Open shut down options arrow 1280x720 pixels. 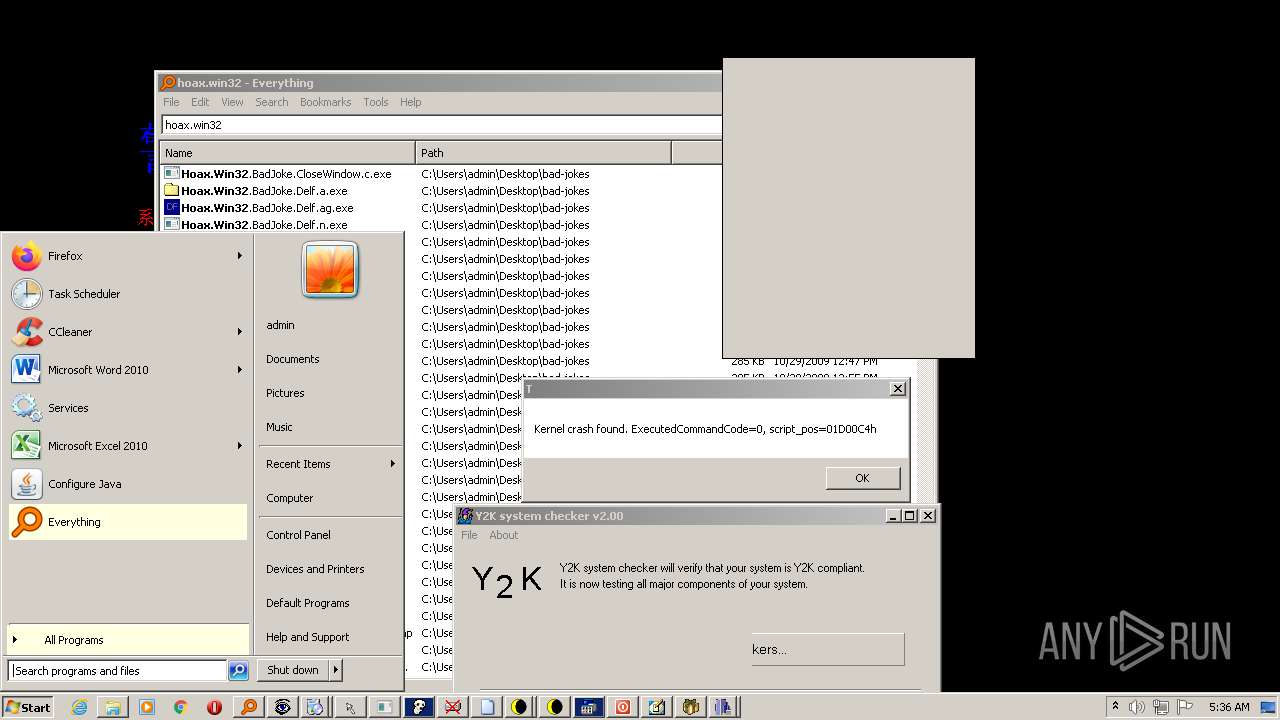click(336, 670)
